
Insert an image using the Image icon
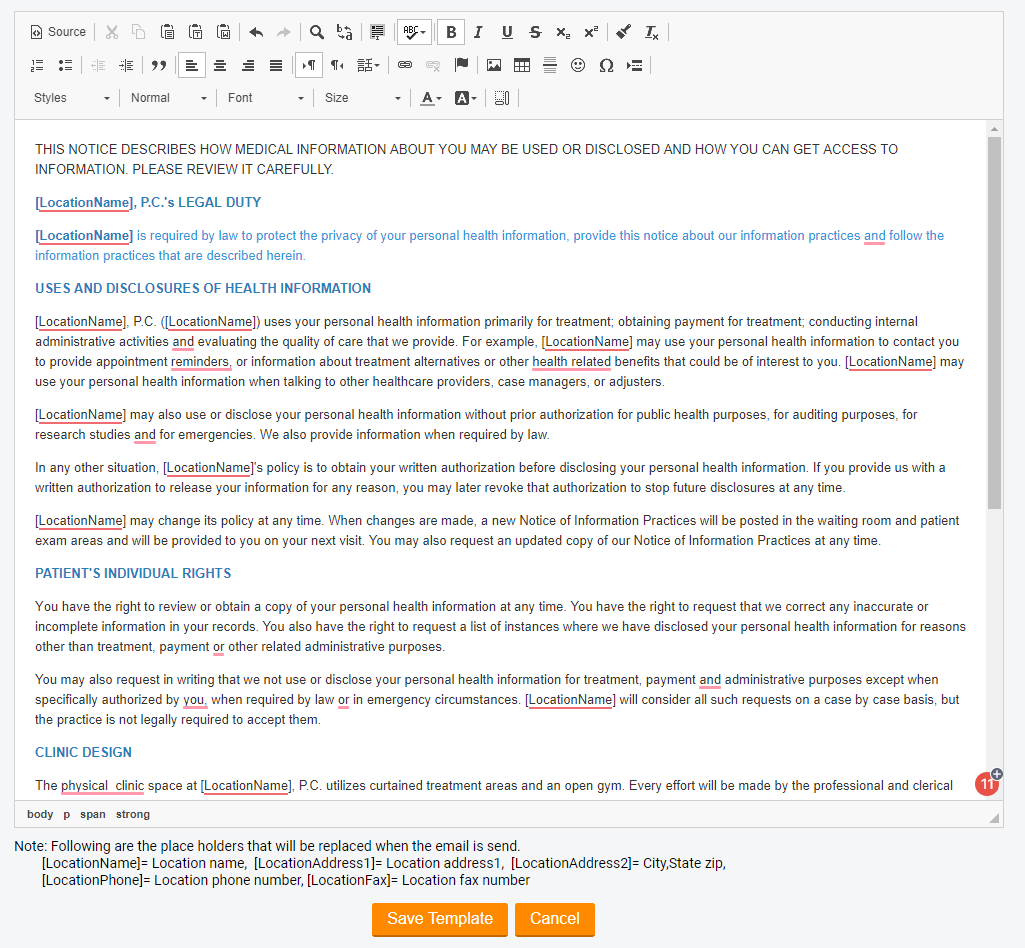coord(494,65)
